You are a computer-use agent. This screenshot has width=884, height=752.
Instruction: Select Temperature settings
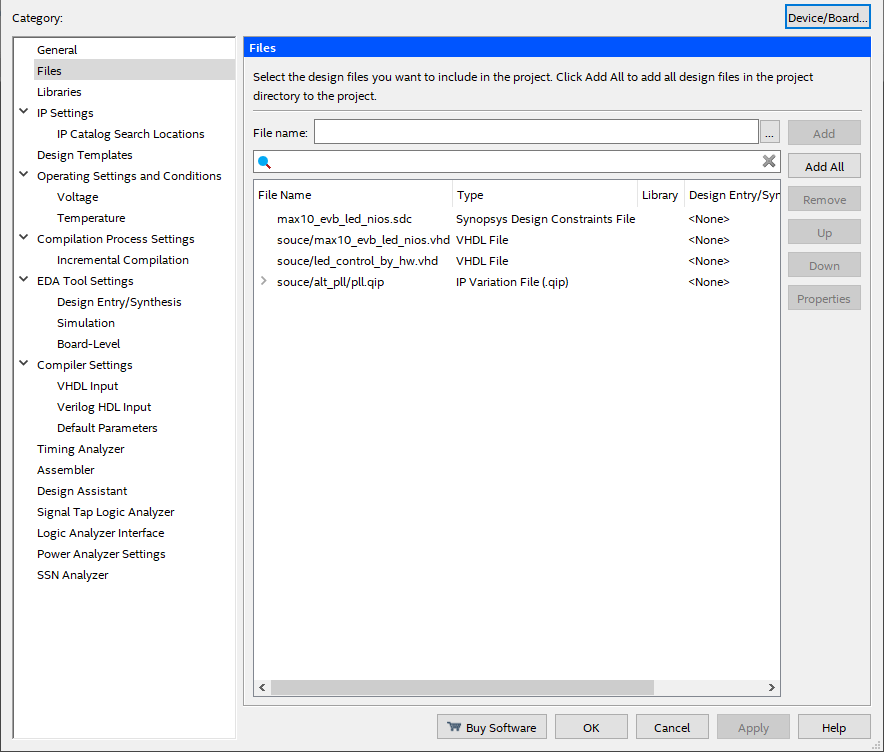point(91,218)
